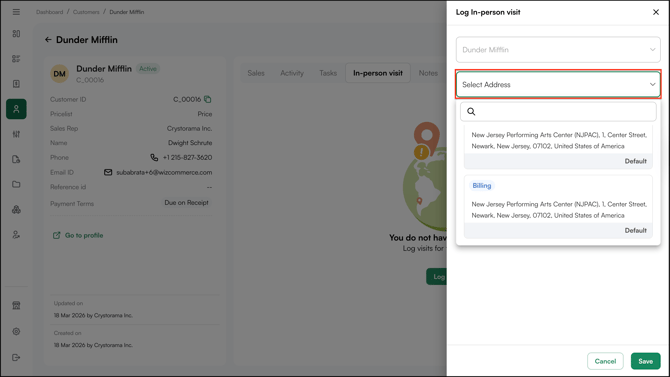Click the Due on Receipt payment term
The image size is (670, 377).
[186, 203]
